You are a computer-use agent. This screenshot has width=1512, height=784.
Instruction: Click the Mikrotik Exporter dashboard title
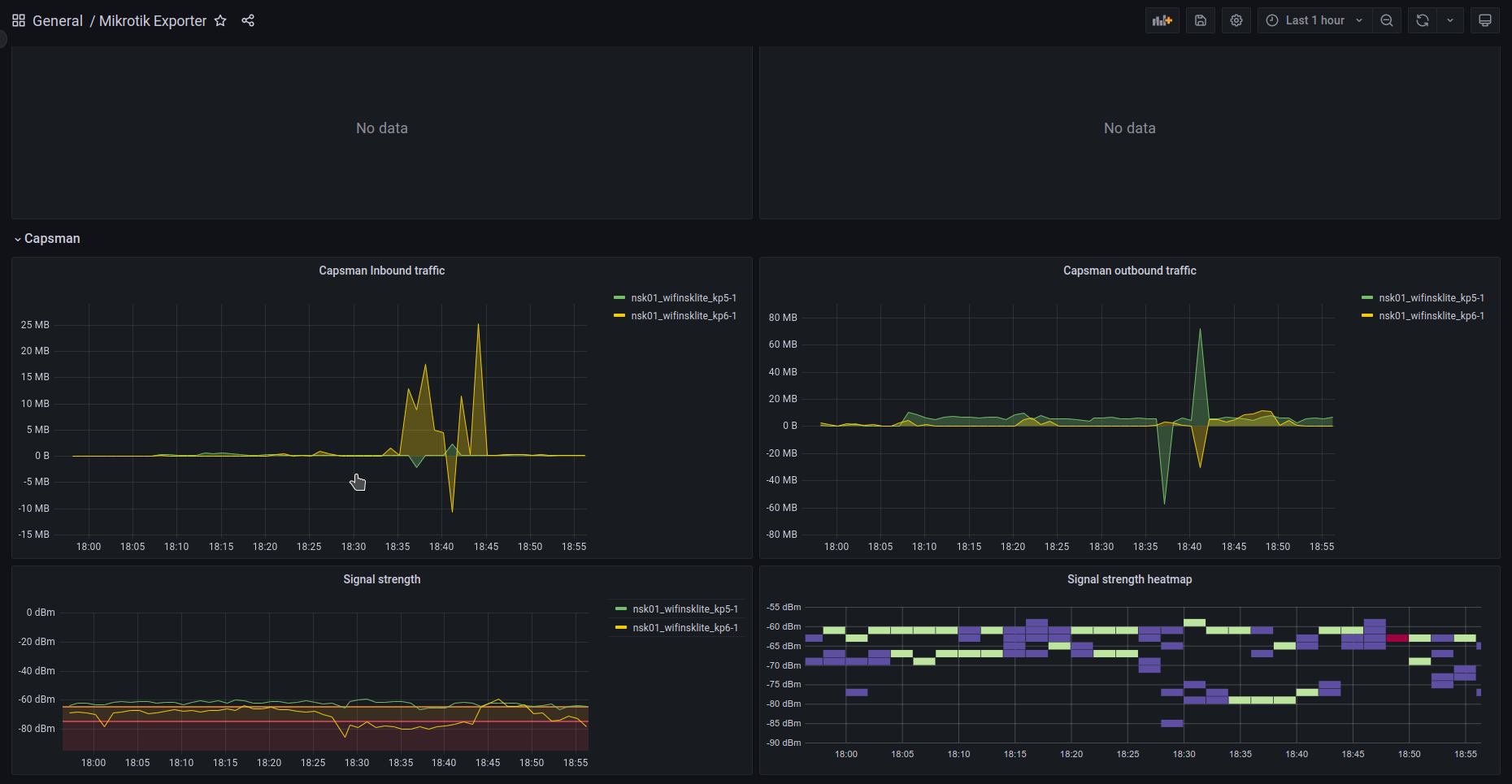coord(153,20)
